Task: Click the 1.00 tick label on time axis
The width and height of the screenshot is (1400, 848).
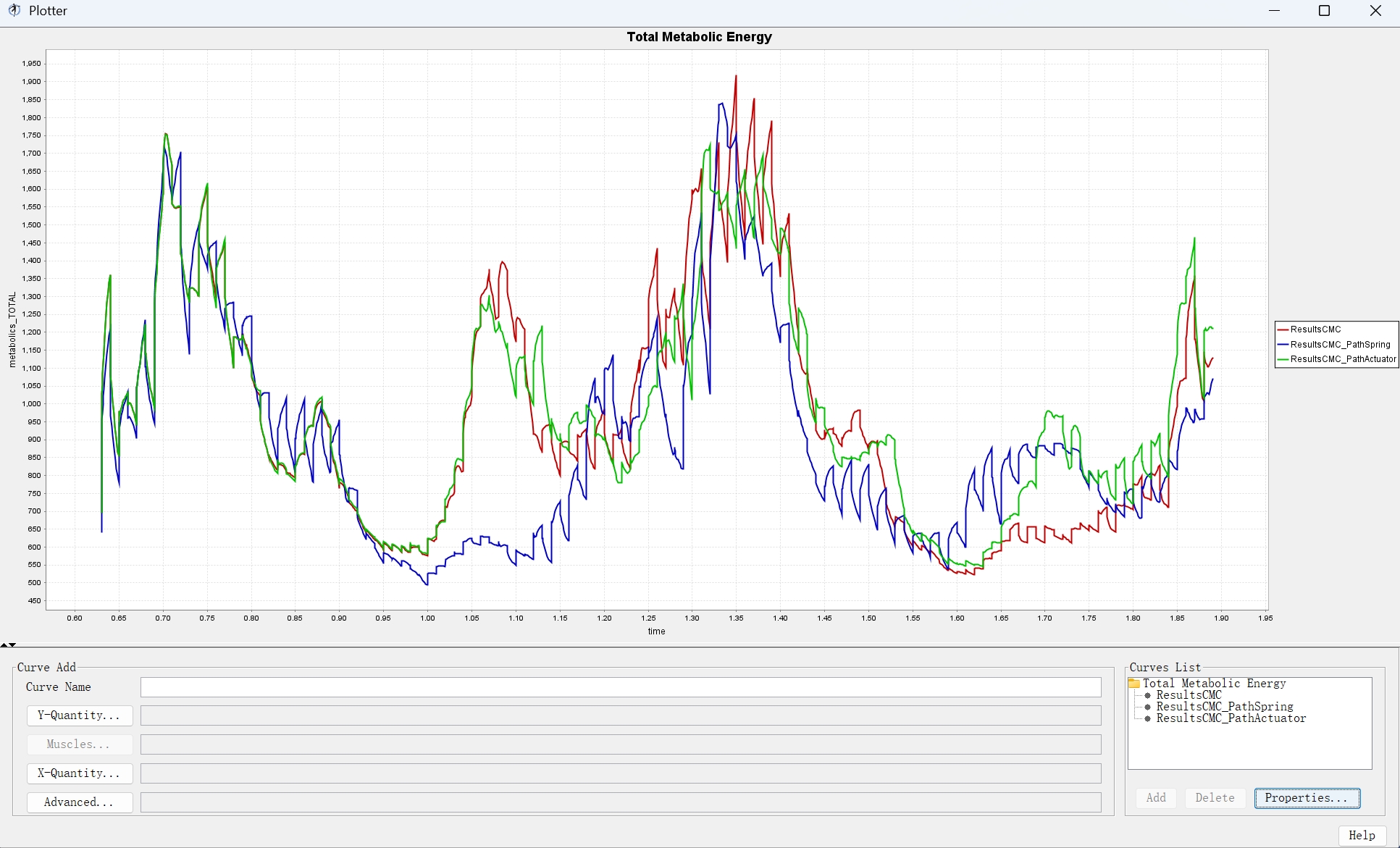Action: 427,618
